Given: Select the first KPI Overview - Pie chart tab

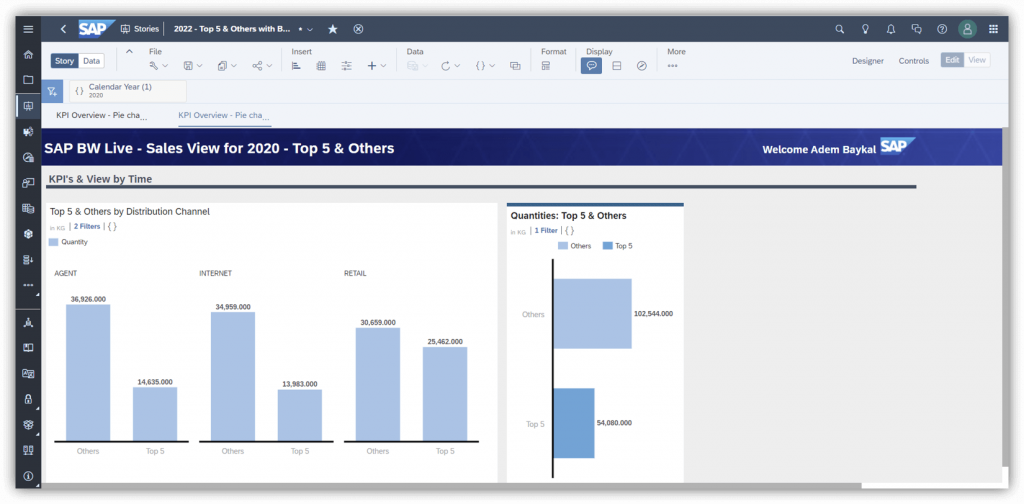Looking at the screenshot, I should (x=102, y=116).
